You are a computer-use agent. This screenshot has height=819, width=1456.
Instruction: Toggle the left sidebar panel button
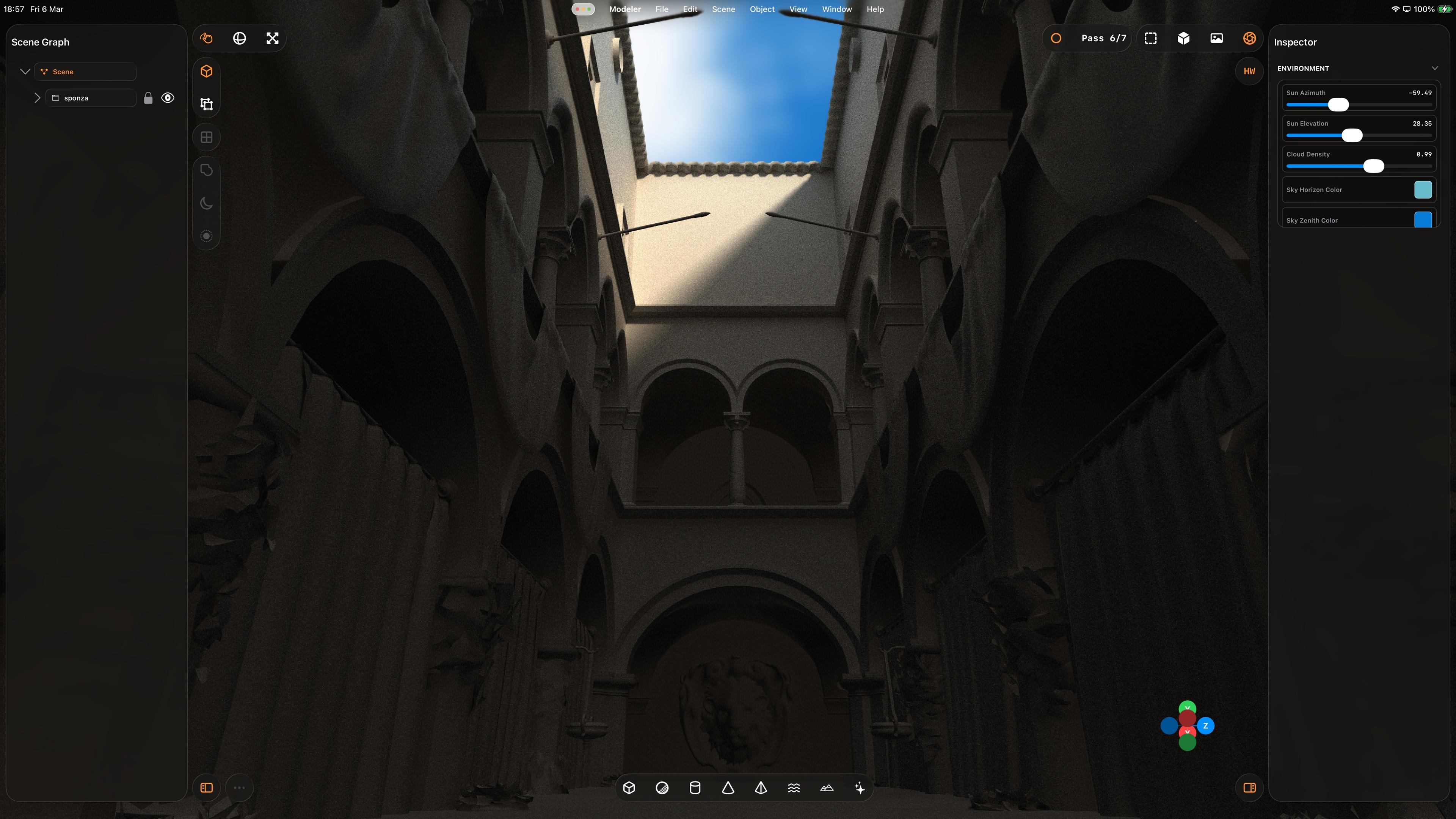coord(206,788)
